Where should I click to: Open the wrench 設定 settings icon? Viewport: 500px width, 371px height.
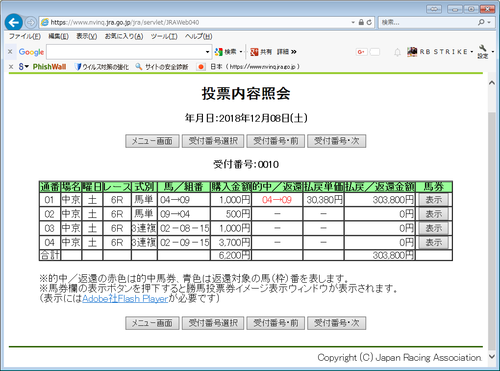click(483, 52)
